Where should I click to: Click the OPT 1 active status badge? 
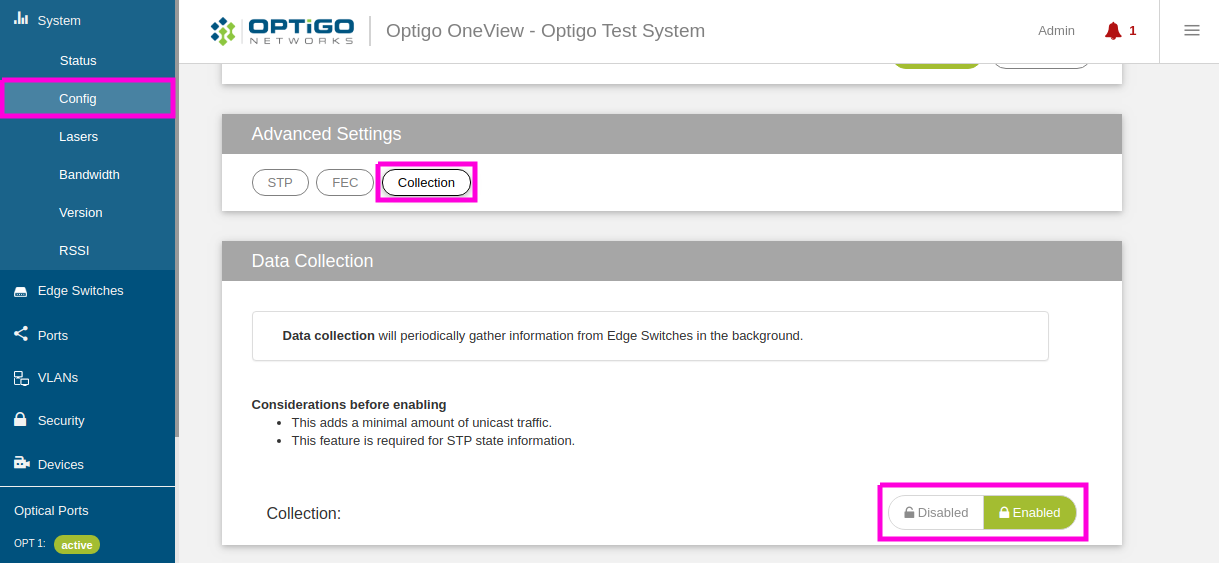pyautogui.click(x=77, y=545)
